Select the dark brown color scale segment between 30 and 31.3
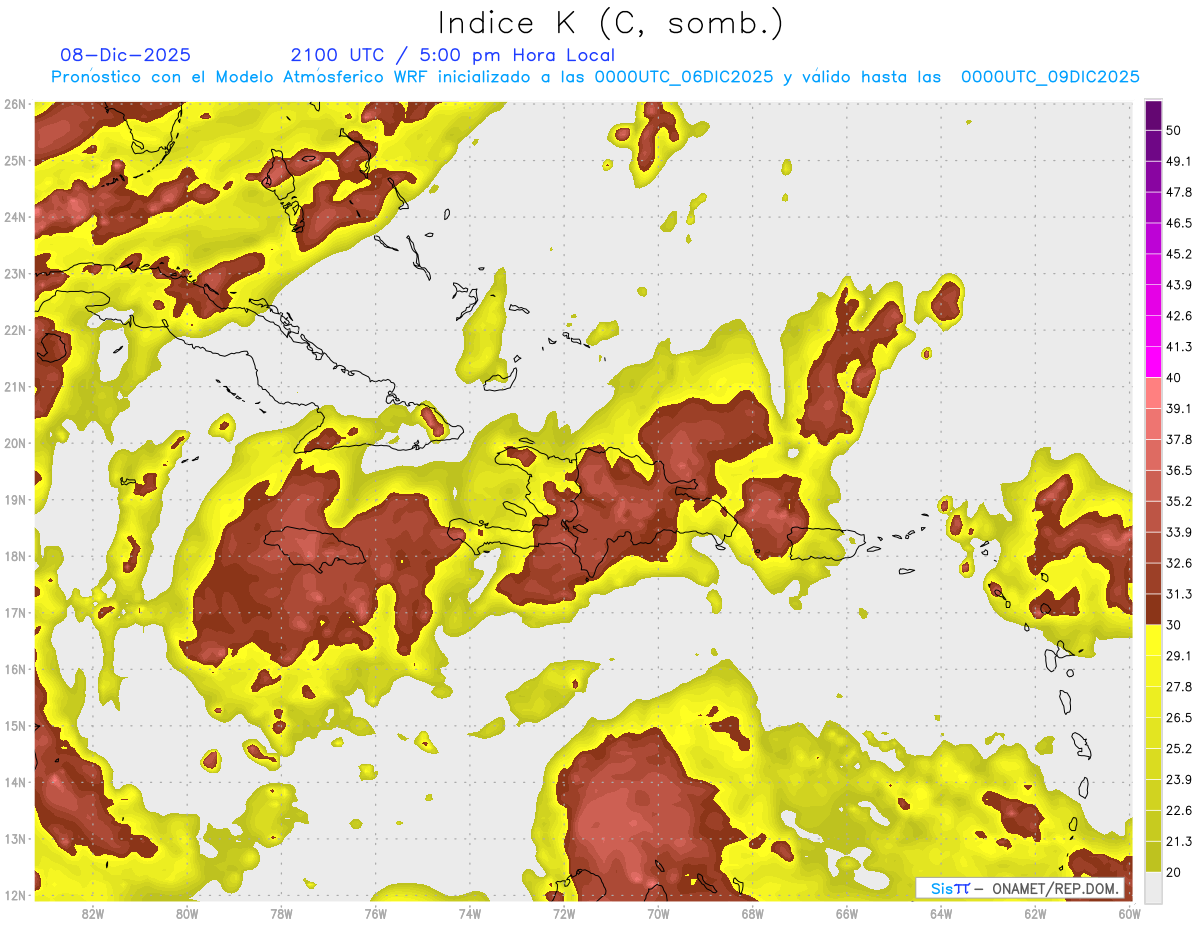 tap(1153, 609)
